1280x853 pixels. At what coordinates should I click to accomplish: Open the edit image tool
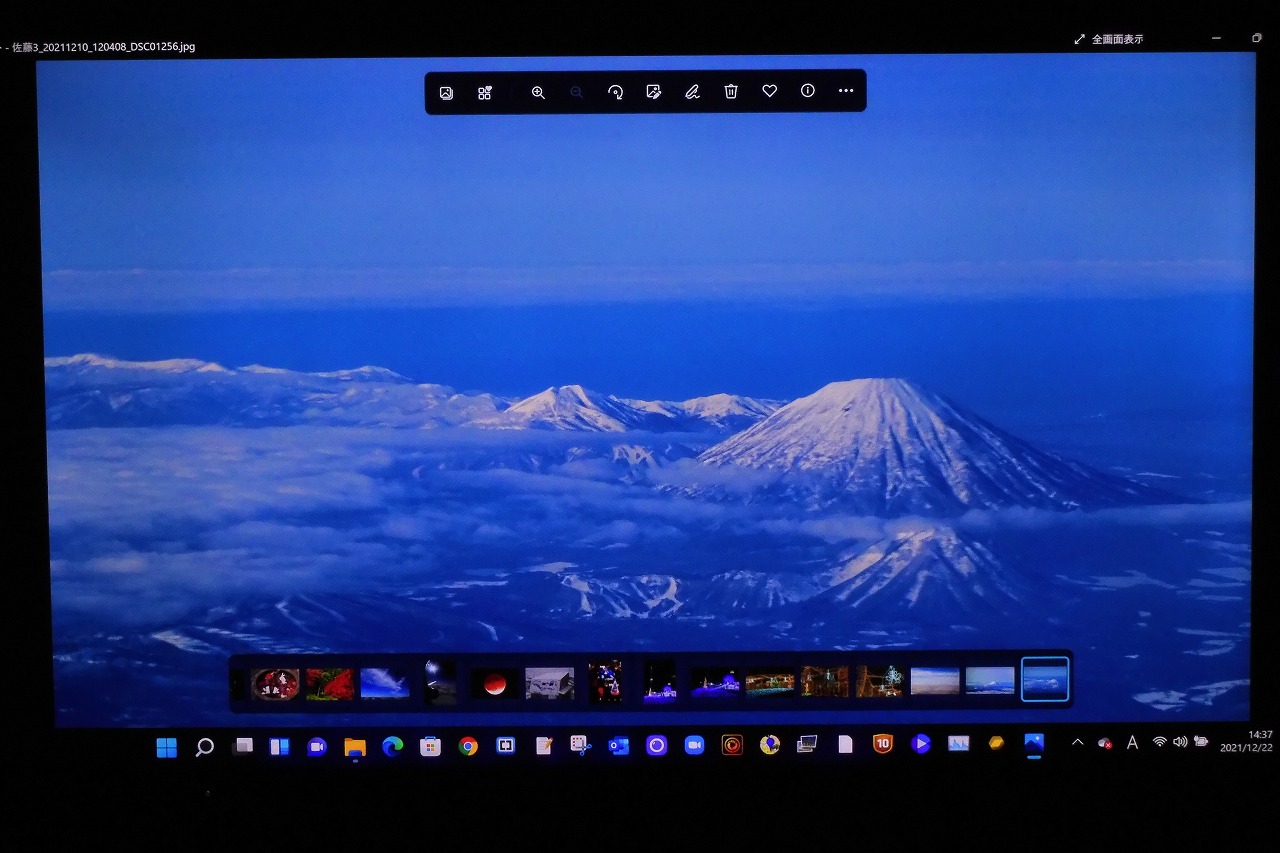(x=654, y=92)
